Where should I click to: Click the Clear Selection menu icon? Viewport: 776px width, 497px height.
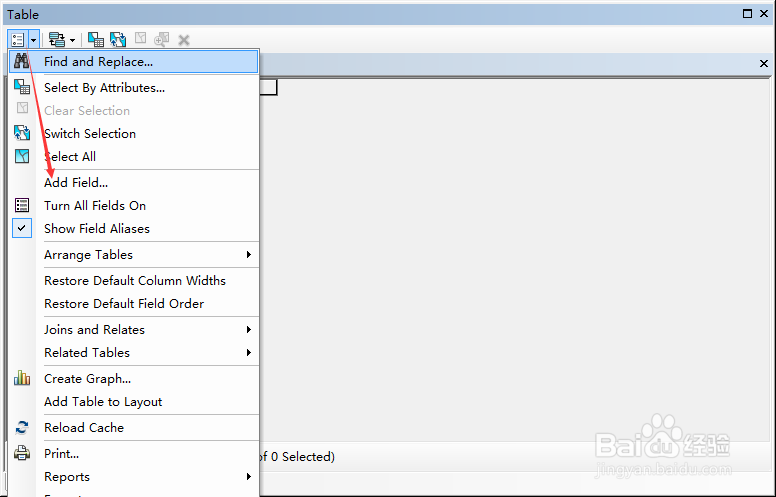tap(22, 108)
